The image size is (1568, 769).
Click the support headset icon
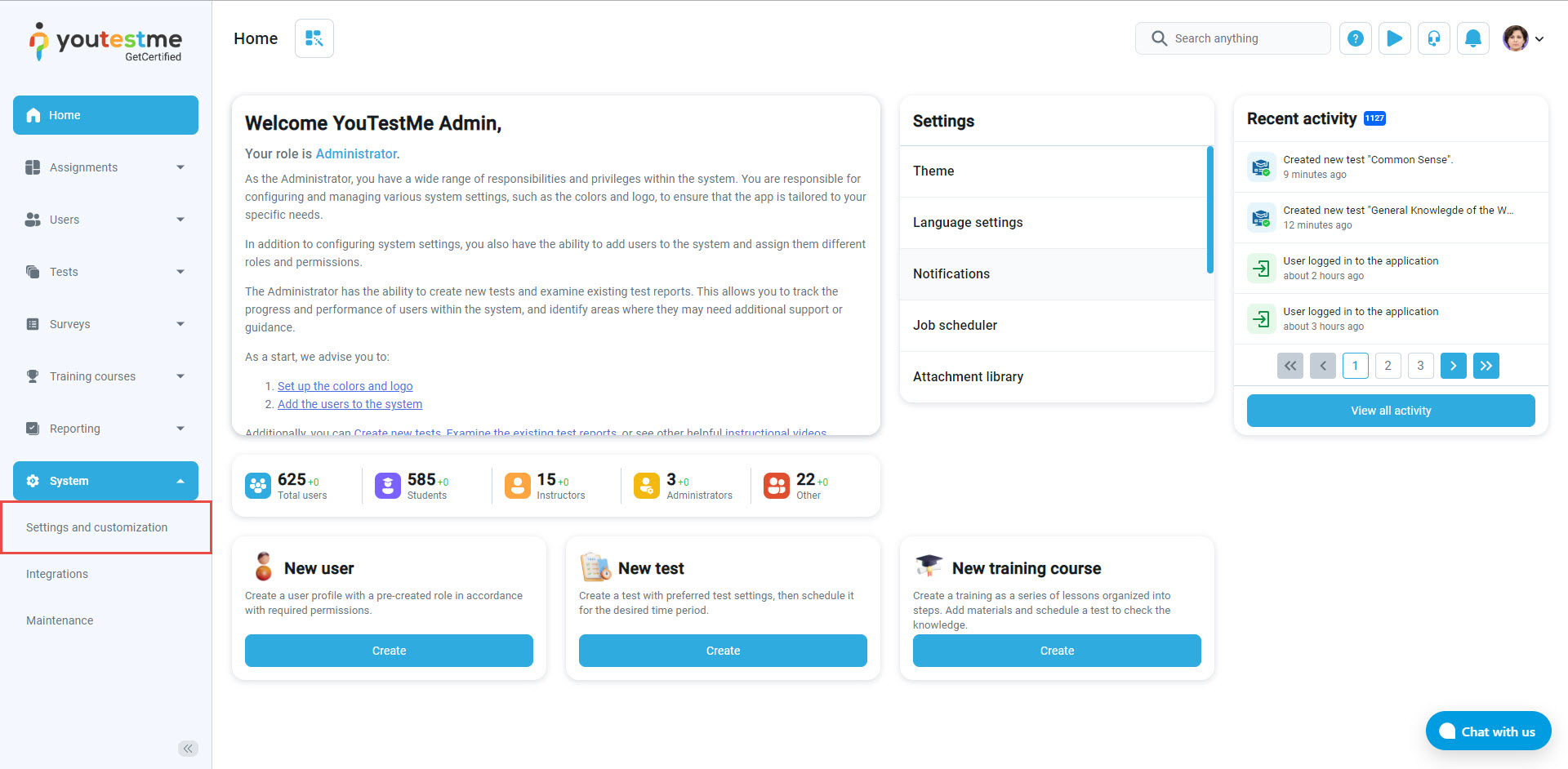coord(1434,38)
